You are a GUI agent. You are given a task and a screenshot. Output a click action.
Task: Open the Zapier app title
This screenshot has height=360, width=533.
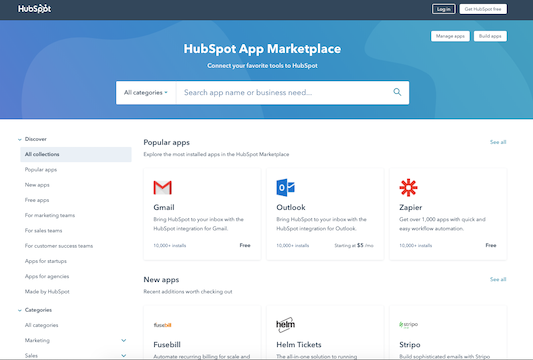(411, 207)
